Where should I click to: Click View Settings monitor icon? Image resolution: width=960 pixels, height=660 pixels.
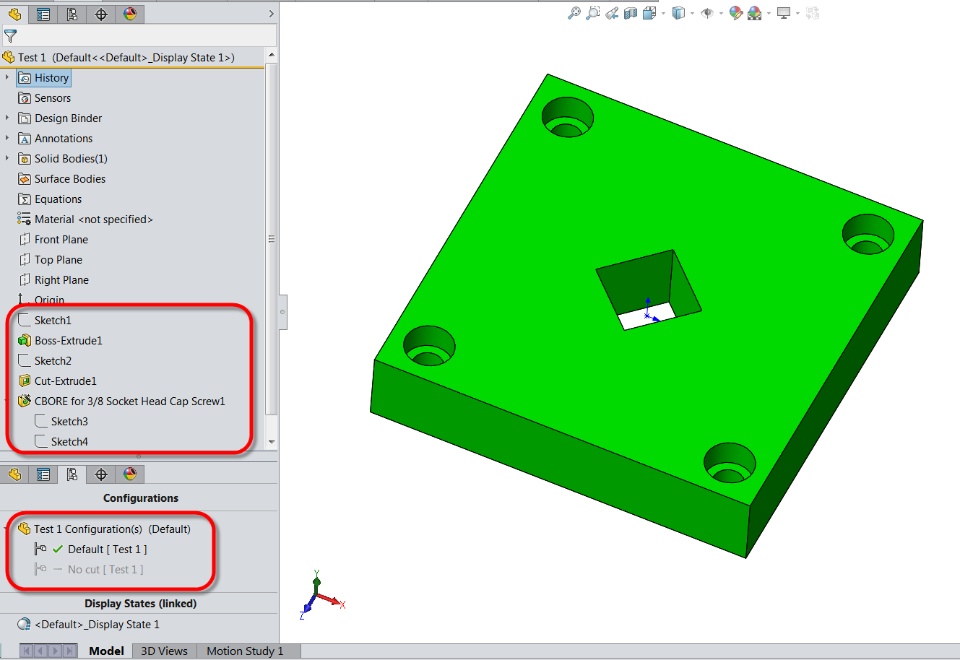783,13
